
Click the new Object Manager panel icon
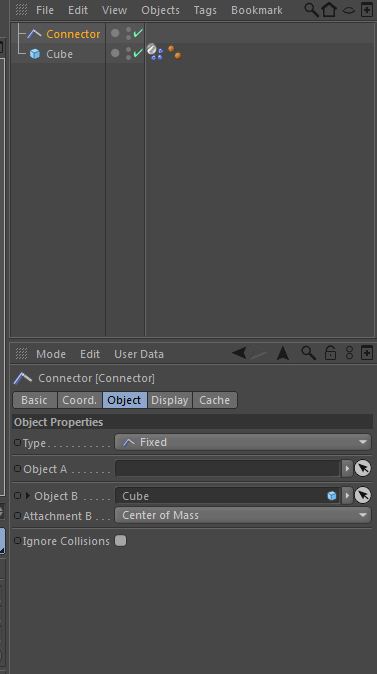pyautogui.click(x=367, y=10)
